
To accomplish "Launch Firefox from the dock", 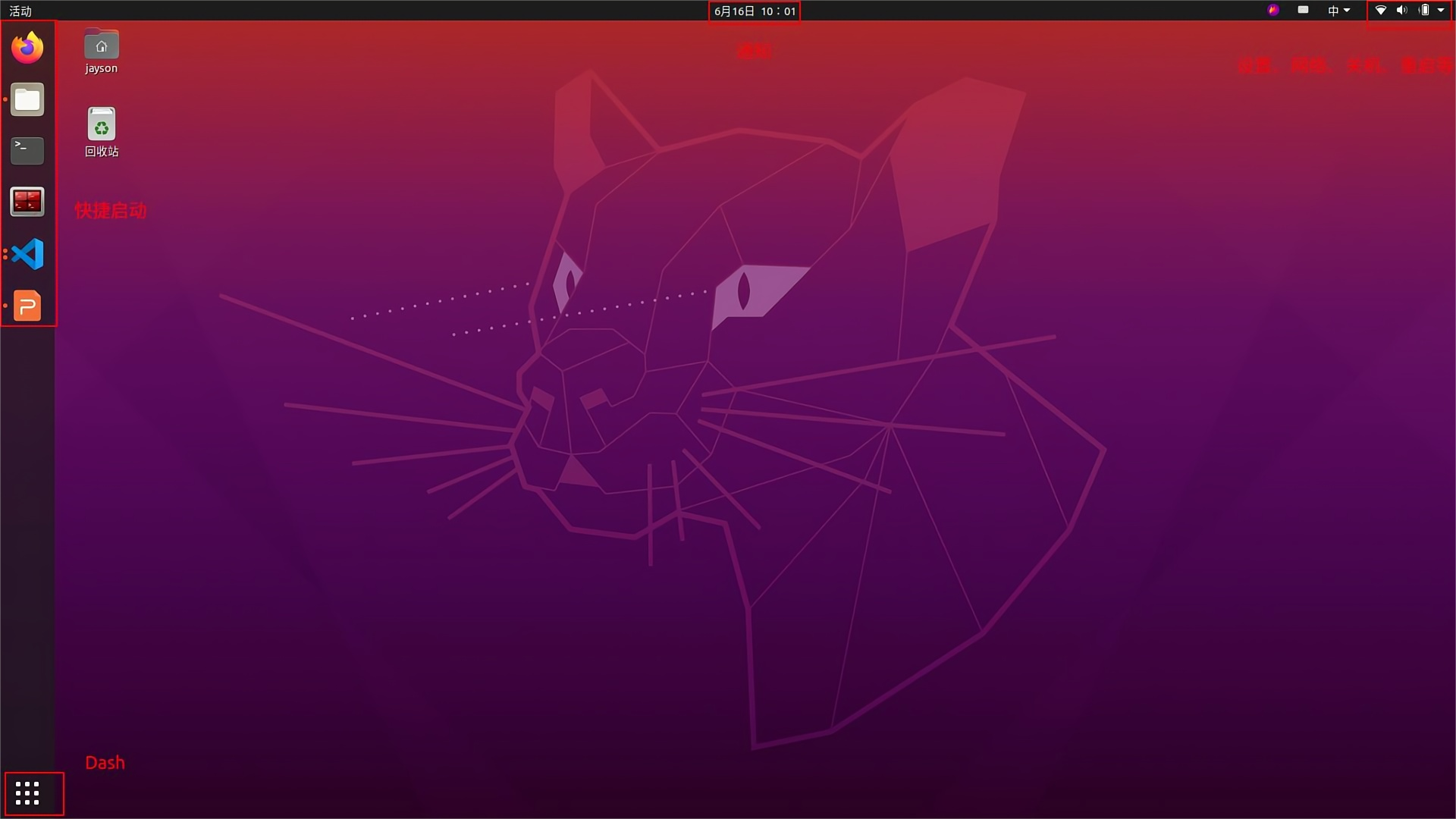I will click(x=27, y=48).
